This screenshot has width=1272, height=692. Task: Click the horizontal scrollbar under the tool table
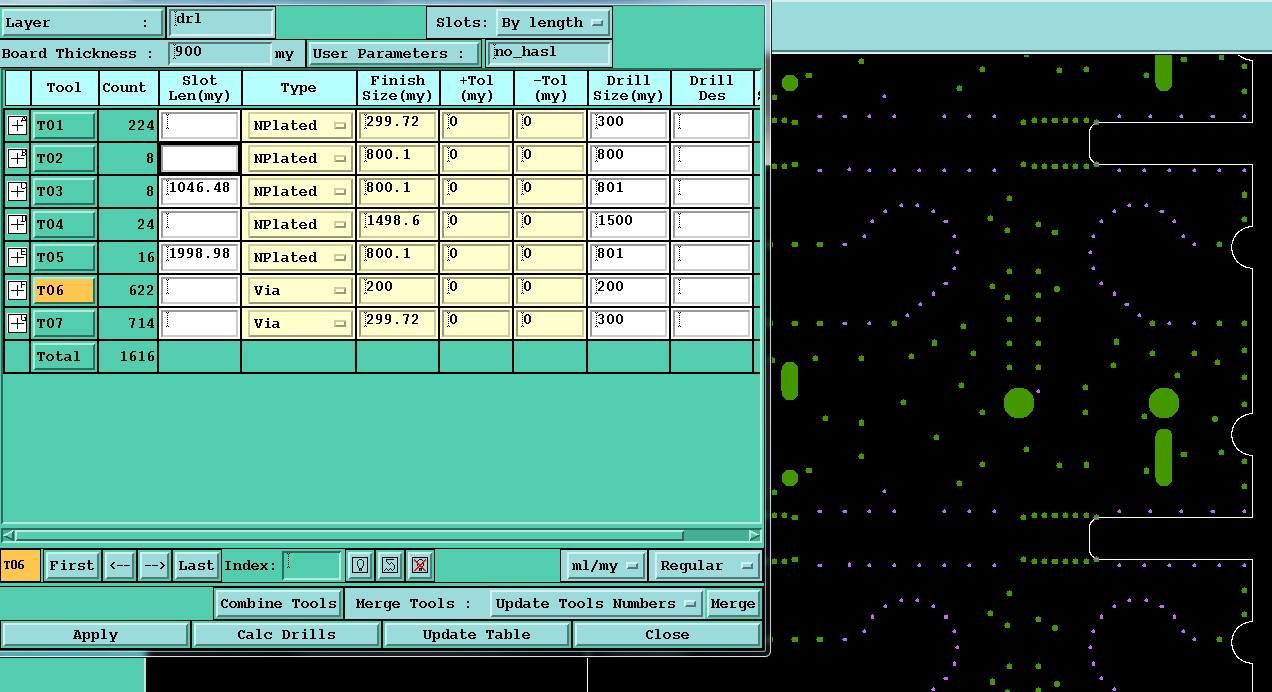tap(381, 536)
